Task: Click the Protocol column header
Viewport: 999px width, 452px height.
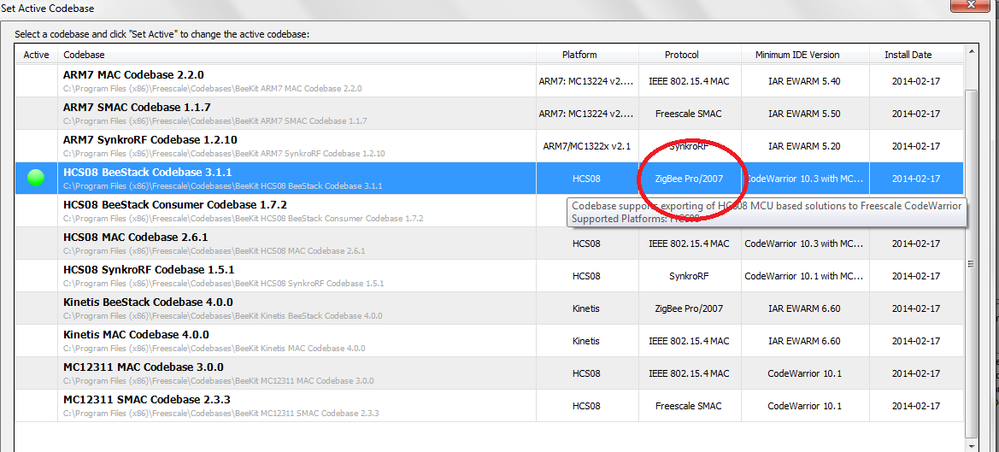Action: tap(690, 55)
